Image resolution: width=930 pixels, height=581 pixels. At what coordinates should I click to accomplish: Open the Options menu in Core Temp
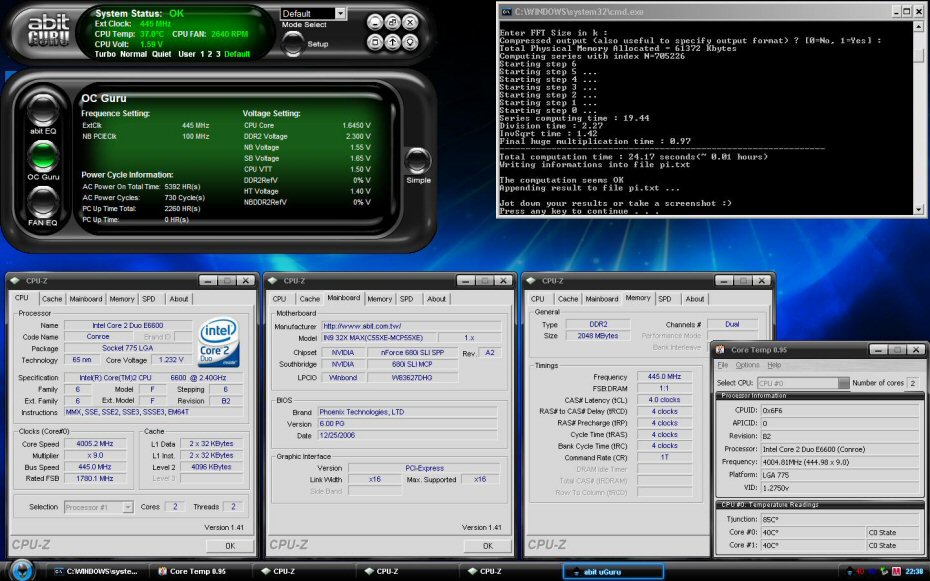pos(747,365)
